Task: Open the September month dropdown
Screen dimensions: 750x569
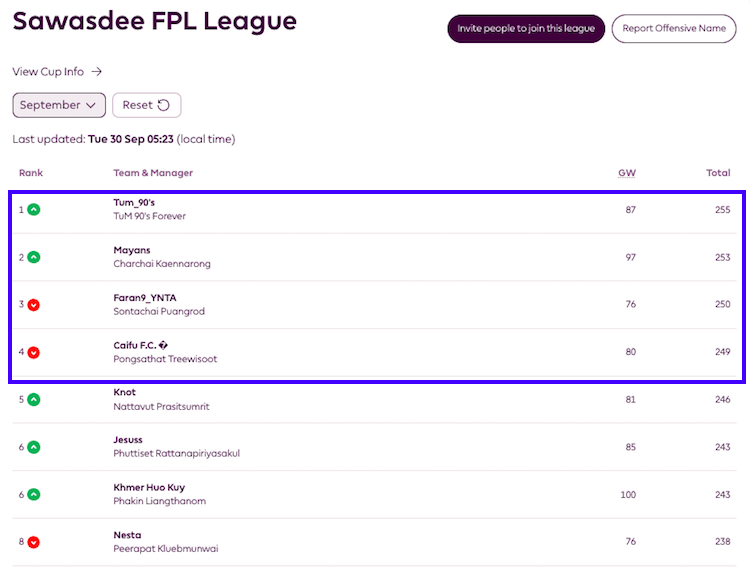Action: click(59, 105)
